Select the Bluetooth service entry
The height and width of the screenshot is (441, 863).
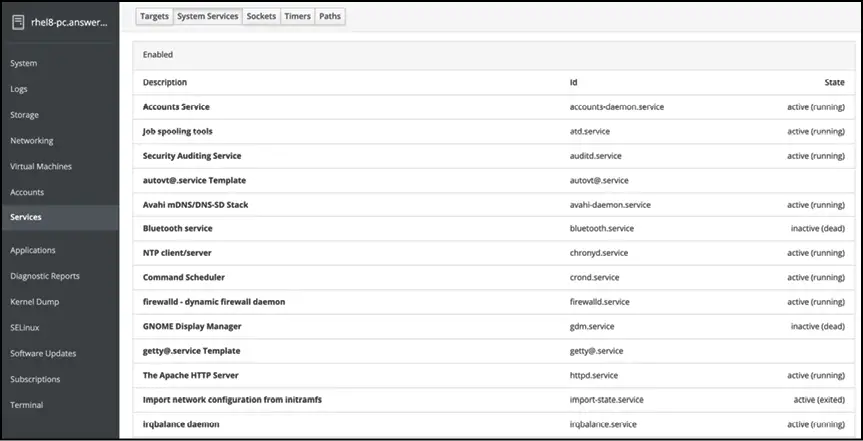coord(178,229)
